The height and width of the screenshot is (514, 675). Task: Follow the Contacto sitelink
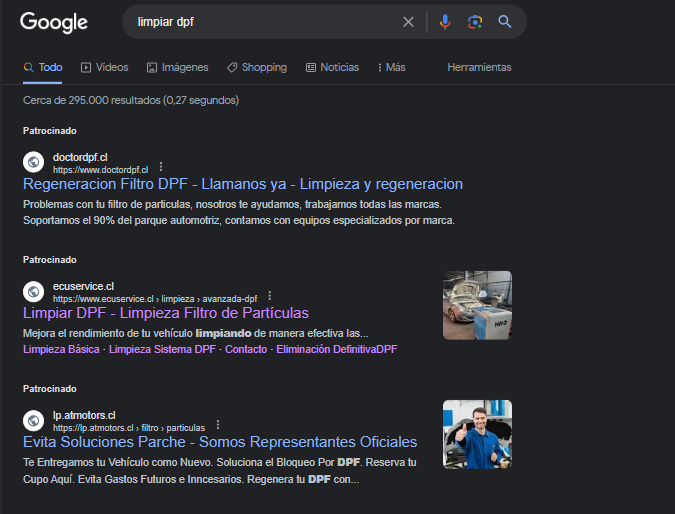coord(246,349)
